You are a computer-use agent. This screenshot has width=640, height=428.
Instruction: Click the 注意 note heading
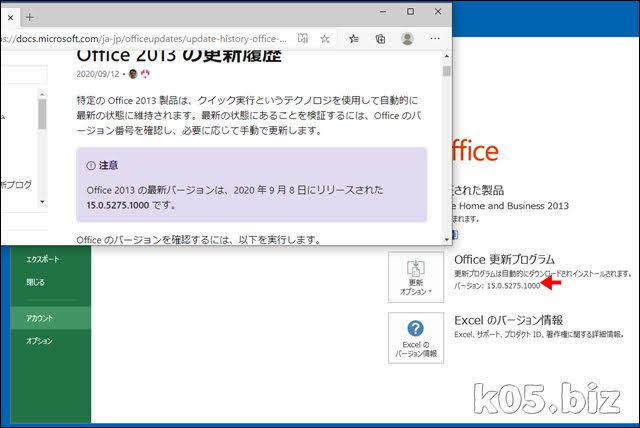pyautogui.click(x=108, y=165)
